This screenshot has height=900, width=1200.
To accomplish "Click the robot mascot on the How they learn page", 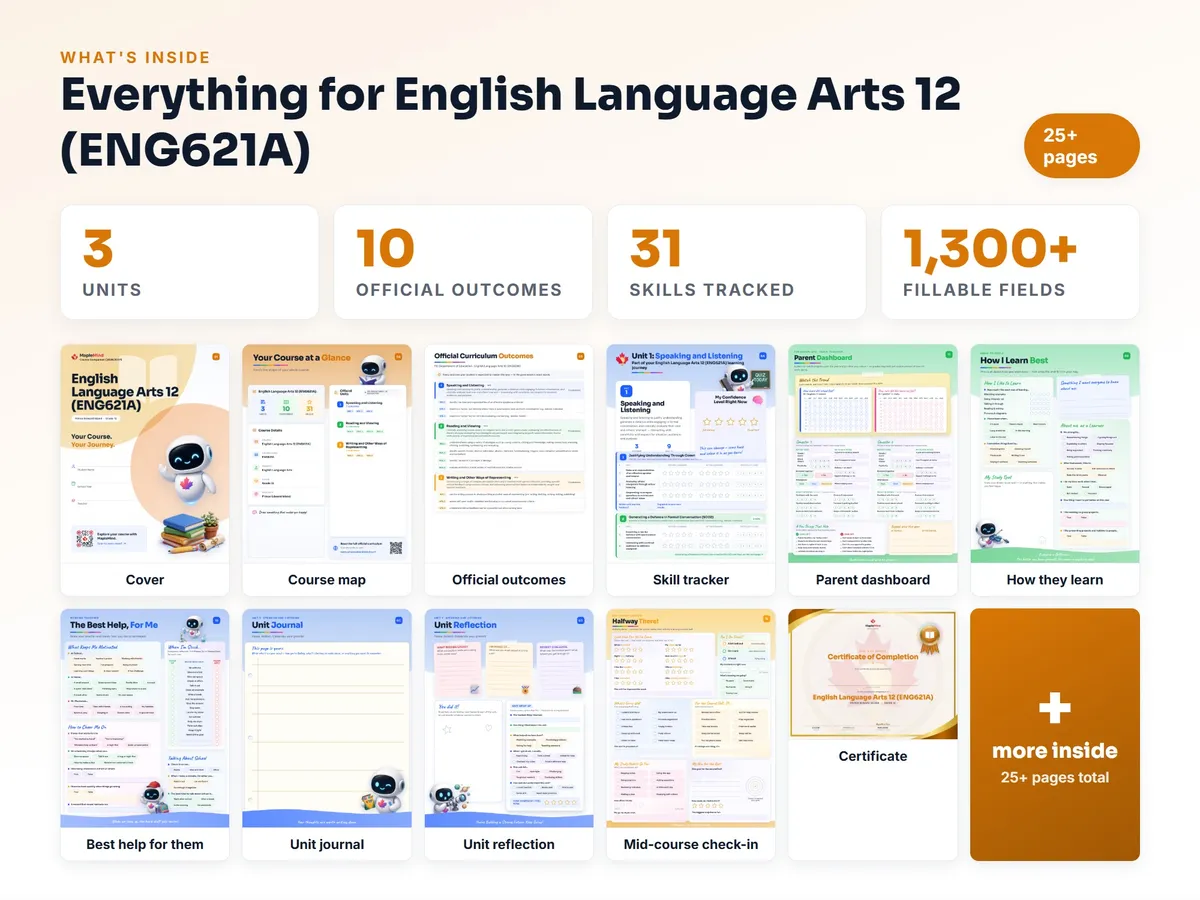I will tap(991, 533).
